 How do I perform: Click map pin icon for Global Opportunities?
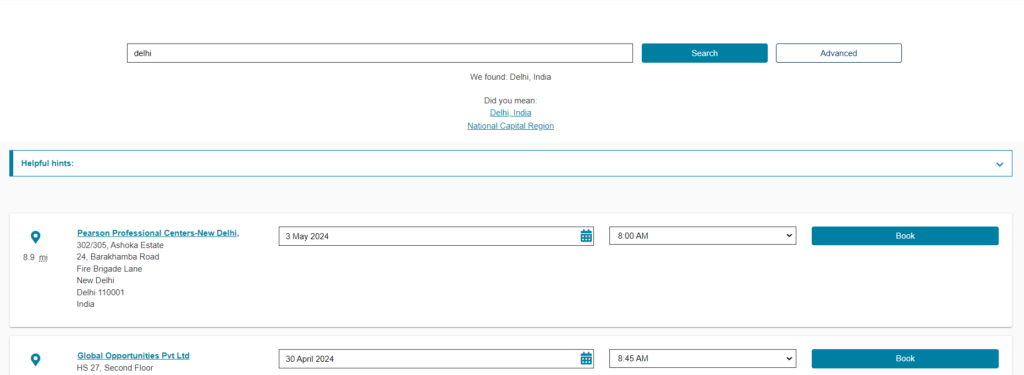36,359
